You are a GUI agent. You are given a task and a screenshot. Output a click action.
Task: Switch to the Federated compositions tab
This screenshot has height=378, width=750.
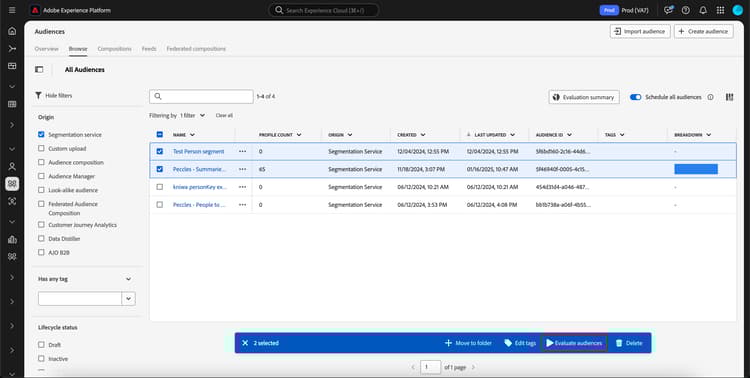(196, 49)
